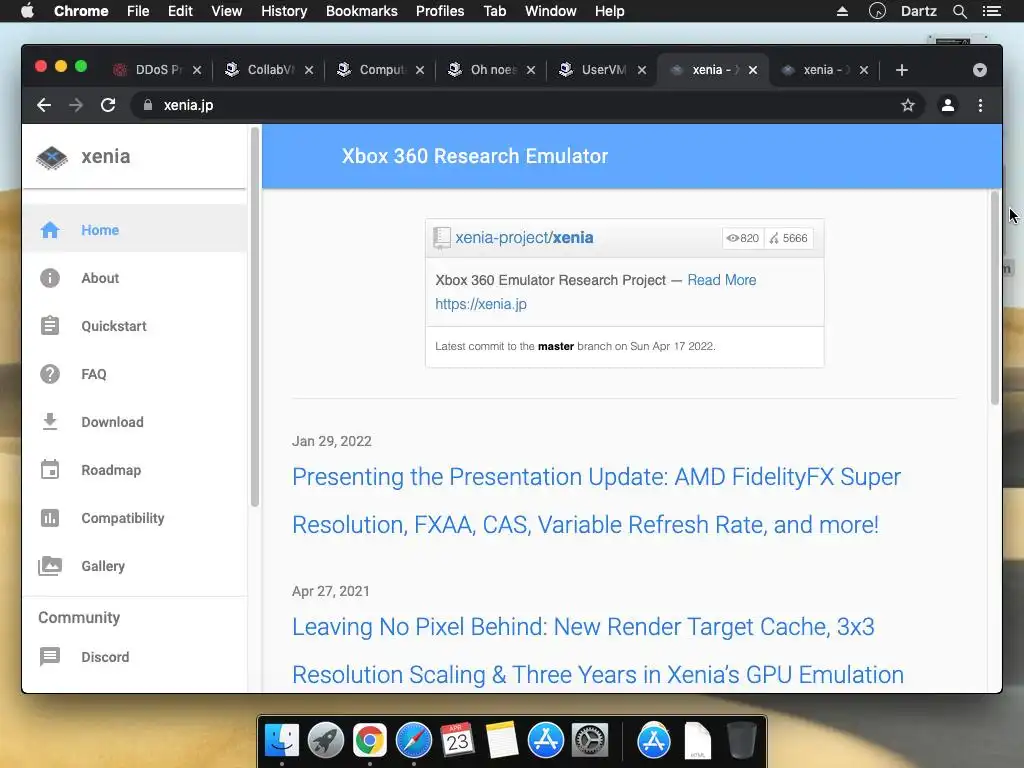
Task: Click the GitHub forks count 5666
Action: (789, 238)
